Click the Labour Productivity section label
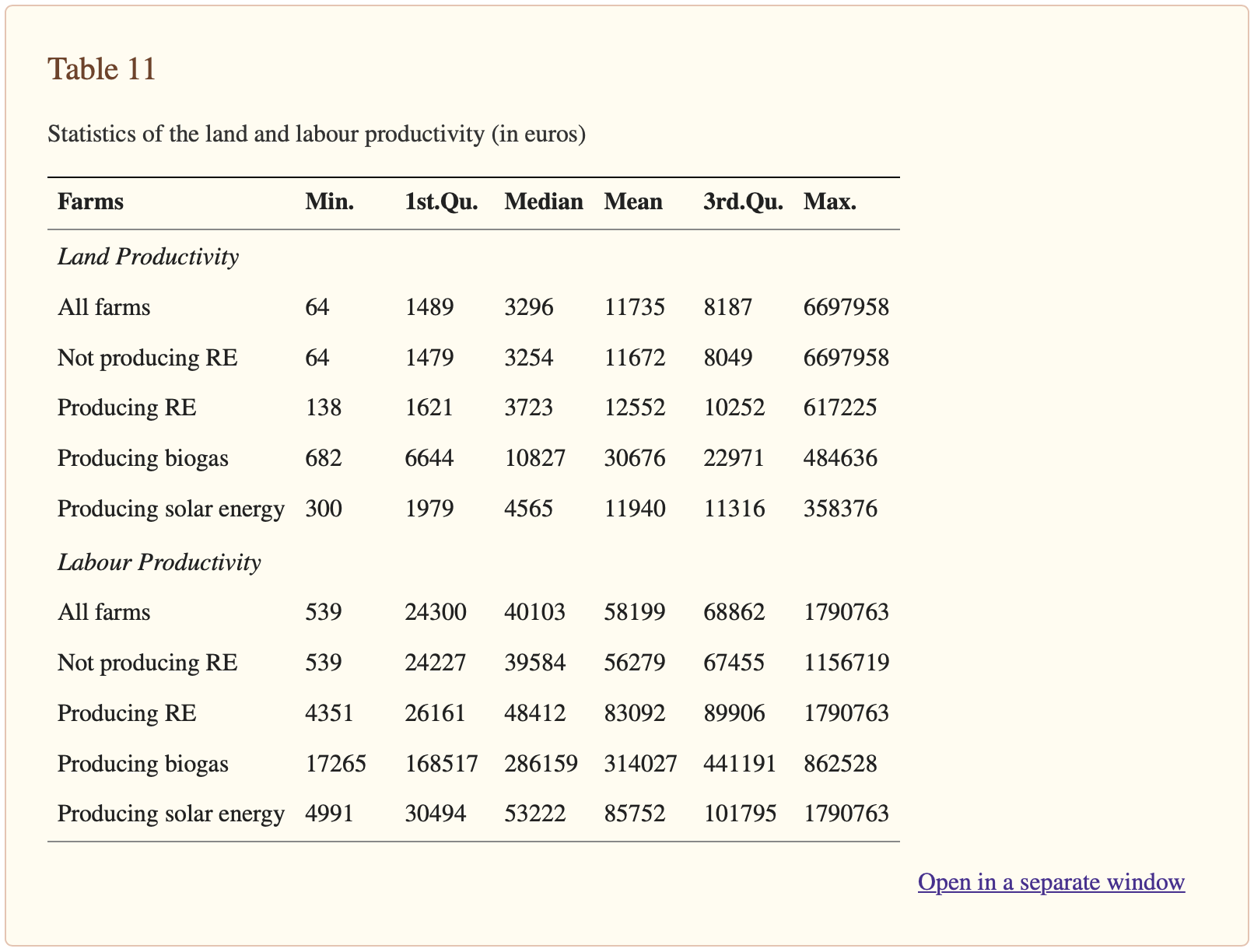The width and height of the screenshot is (1254, 952). [159, 562]
